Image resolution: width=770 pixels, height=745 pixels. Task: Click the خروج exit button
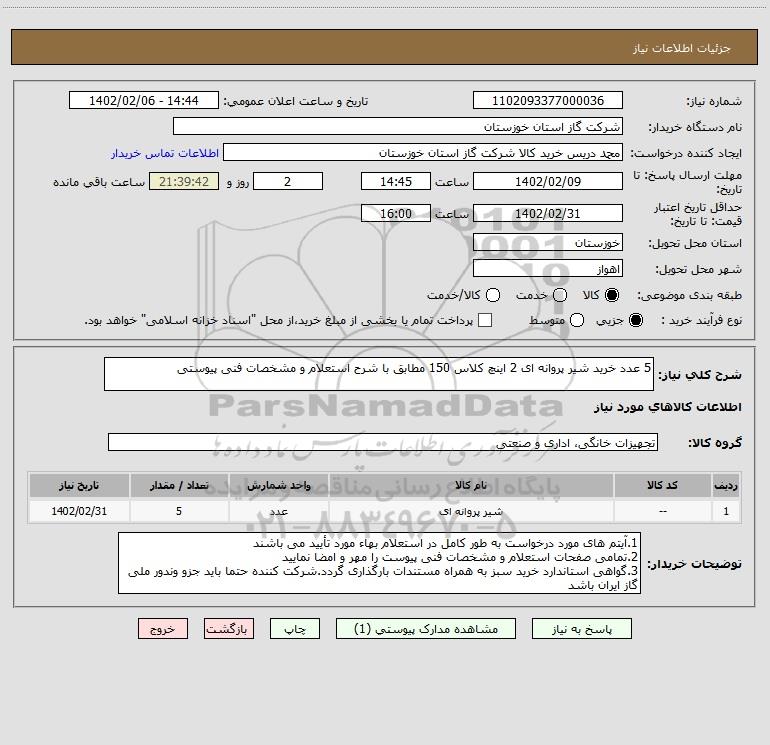[x=163, y=629]
